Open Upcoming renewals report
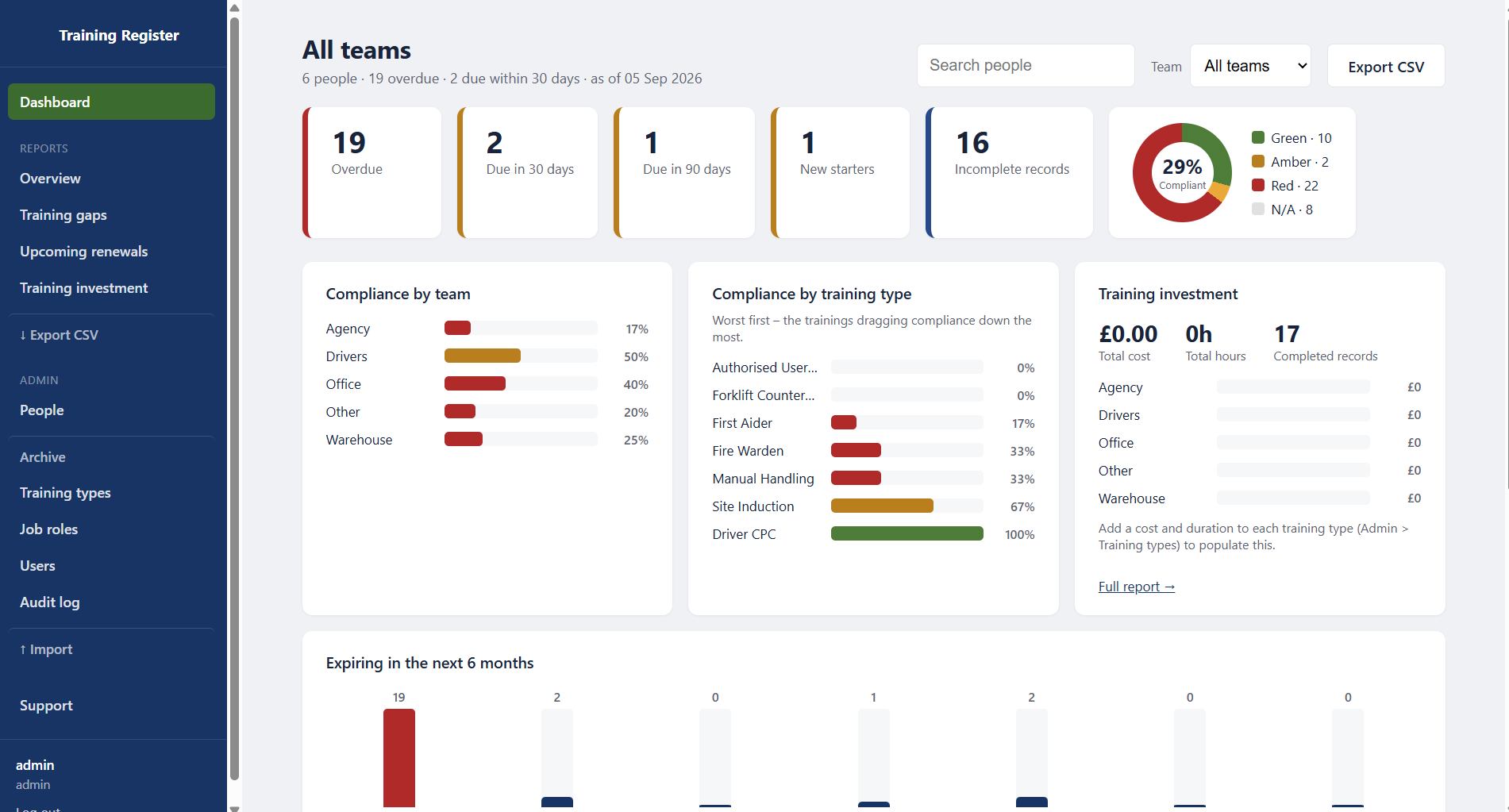The width and height of the screenshot is (1509, 812). click(x=84, y=252)
